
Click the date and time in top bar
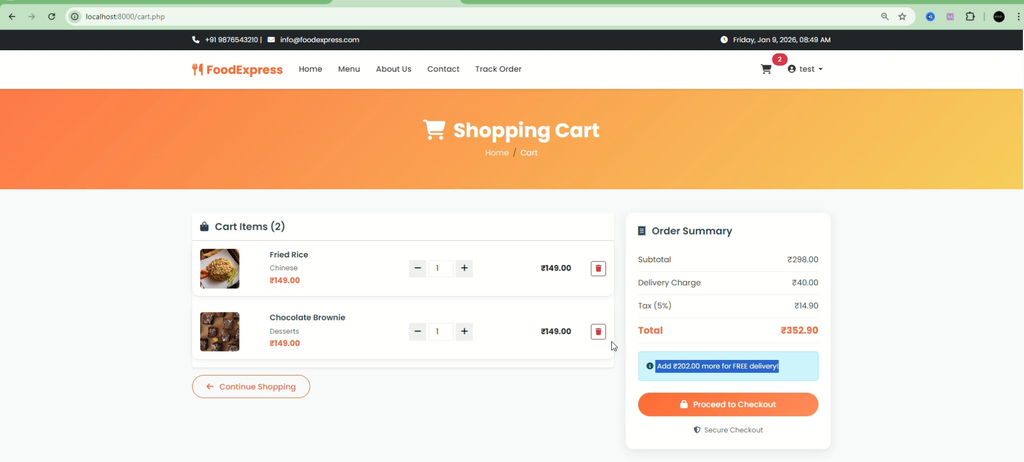click(782, 40)
